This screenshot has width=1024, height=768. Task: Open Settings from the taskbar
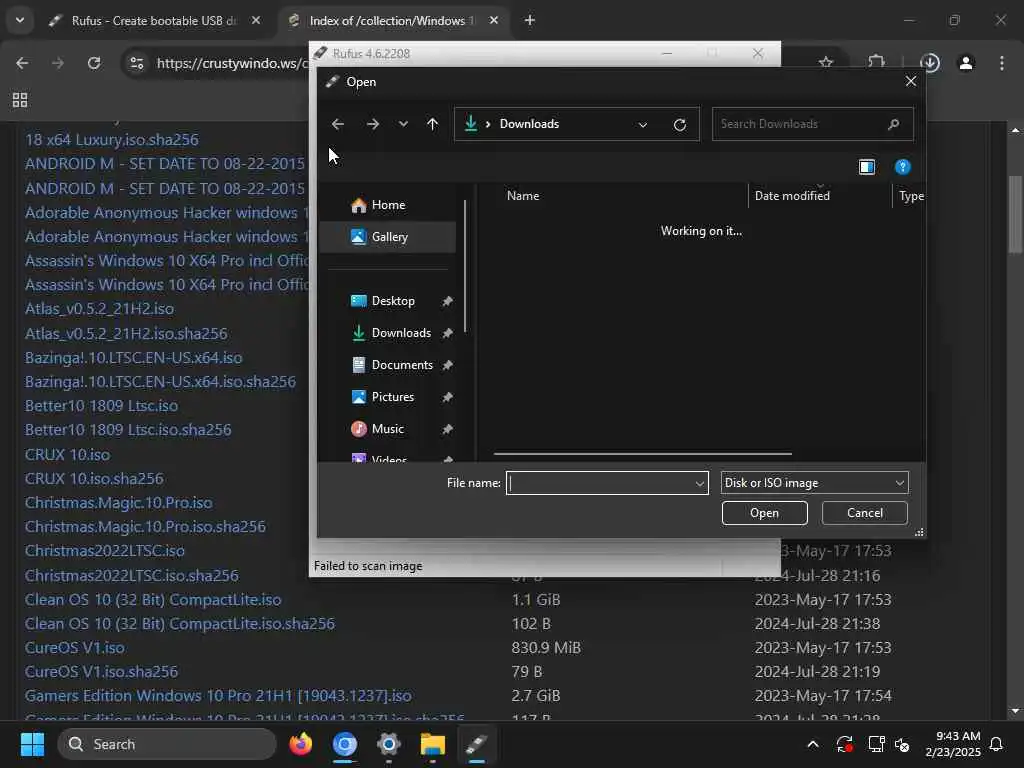tap(389, 744)
